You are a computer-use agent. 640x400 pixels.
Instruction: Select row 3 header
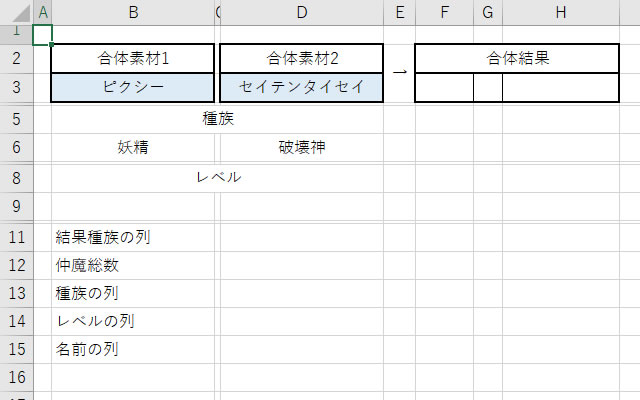(x=16, y=86)
